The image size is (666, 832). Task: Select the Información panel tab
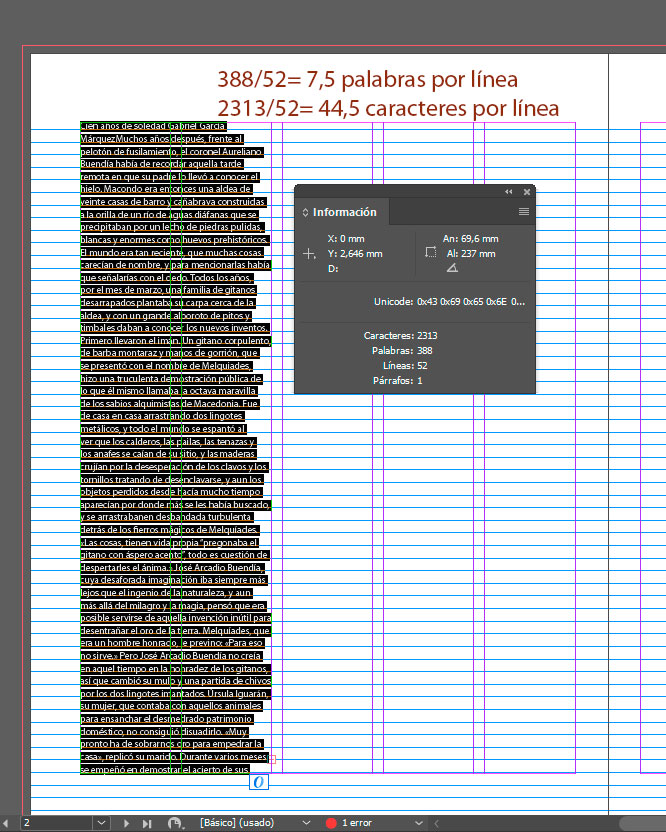tap(344, 212)
